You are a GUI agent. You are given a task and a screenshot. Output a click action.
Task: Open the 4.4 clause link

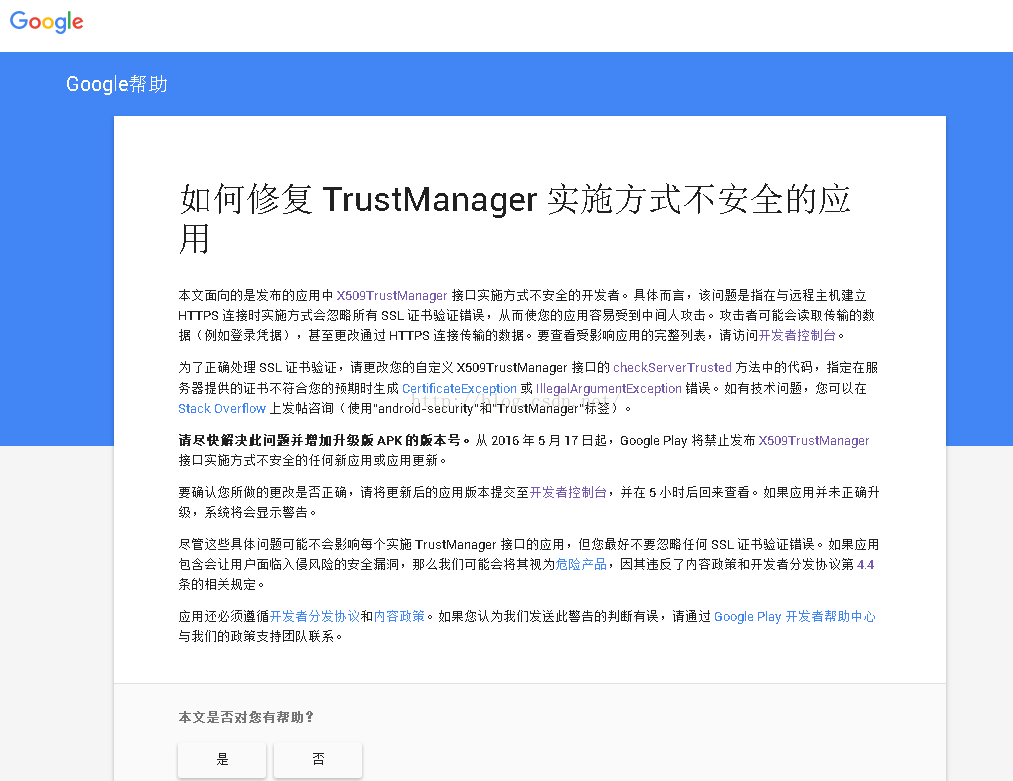tap(865, 564)
